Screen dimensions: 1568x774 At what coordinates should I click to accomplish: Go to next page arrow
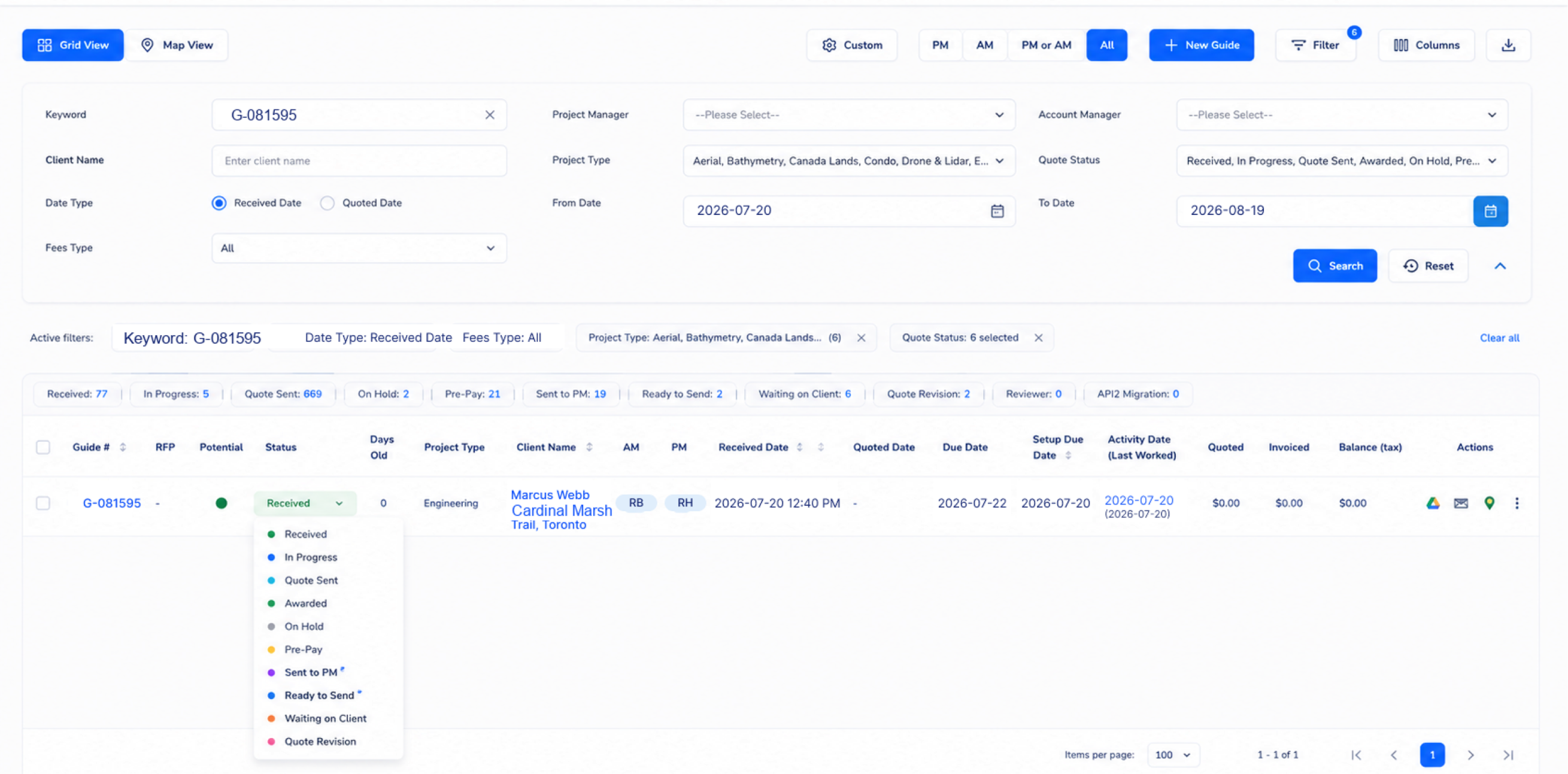click(x=1470, y=754)
